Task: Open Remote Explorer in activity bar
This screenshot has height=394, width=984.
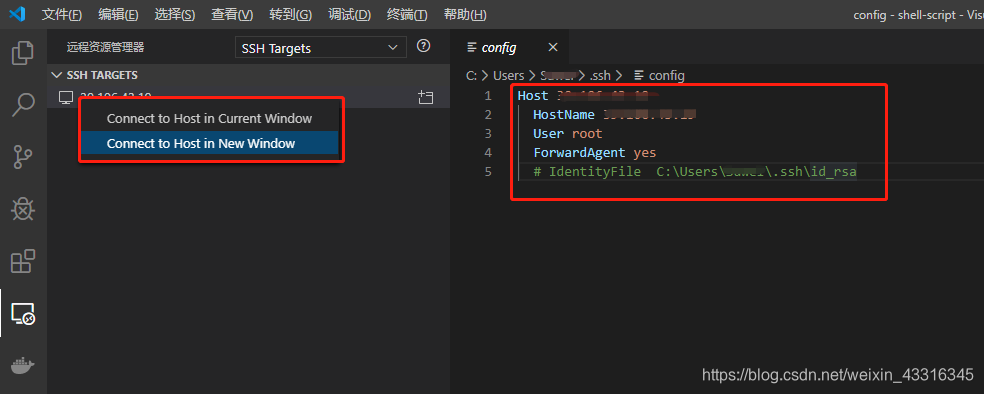Action: [x=23, y=313]
